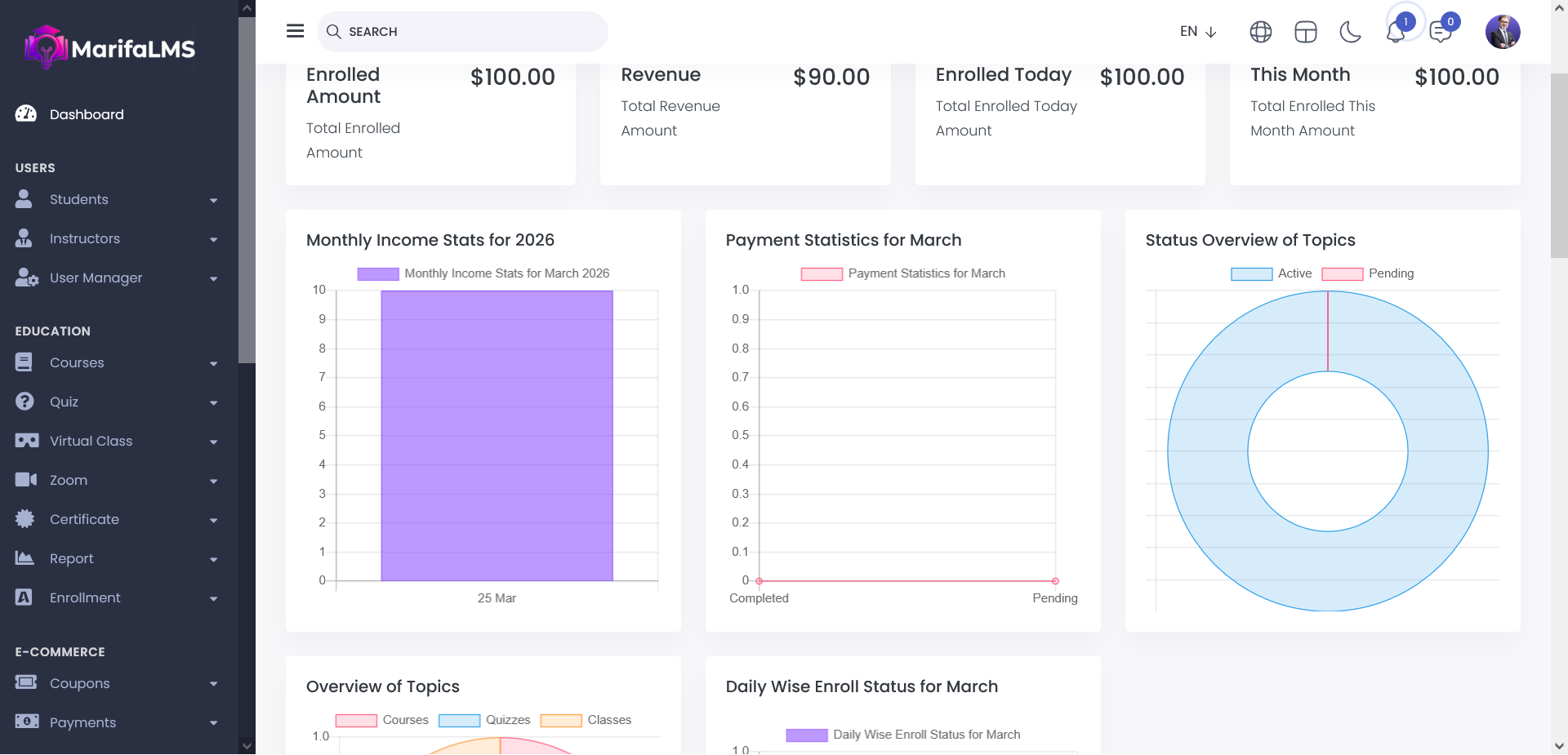Click the MarifaLMS logo
1568x755 pixels.
tap(110, 48)
